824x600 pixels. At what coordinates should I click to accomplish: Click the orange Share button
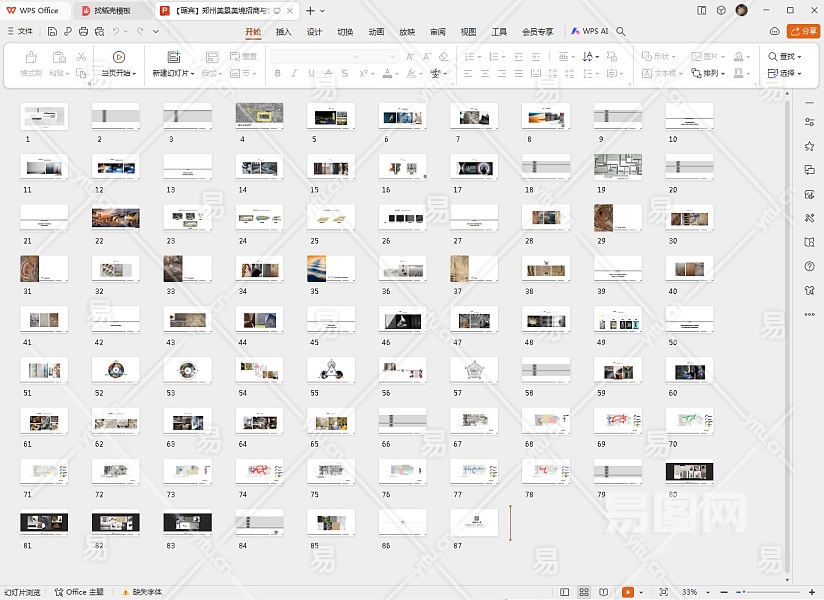[802, 32]
